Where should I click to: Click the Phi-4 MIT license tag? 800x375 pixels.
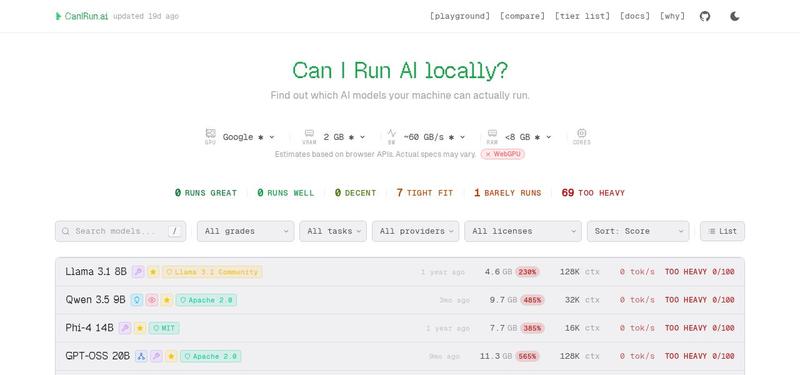coord(164,328)
